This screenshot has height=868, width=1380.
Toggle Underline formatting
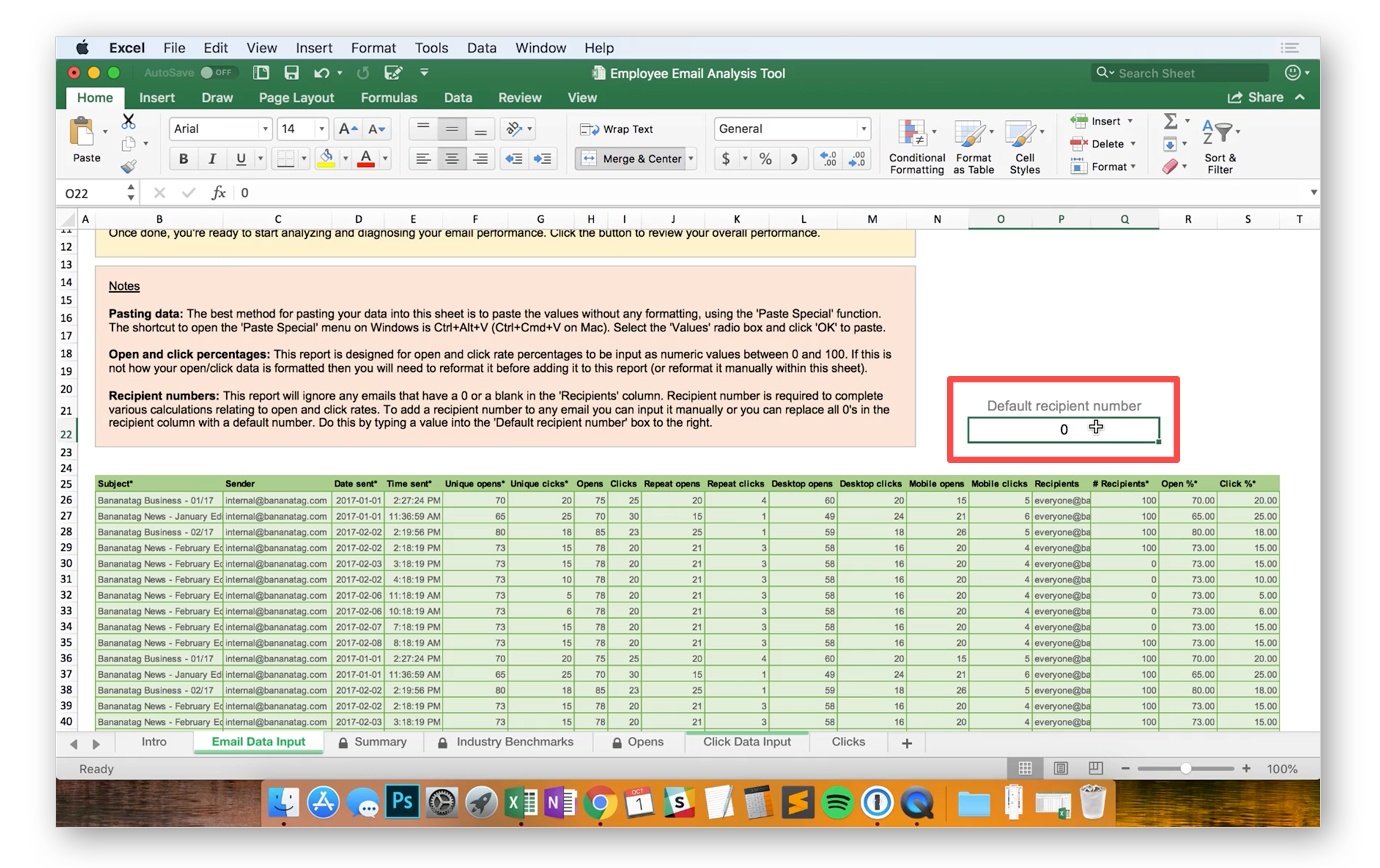241,159
